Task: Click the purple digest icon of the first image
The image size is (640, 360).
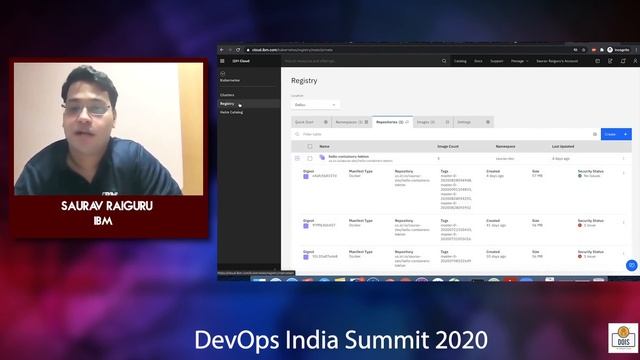Action: [x=306, y=176]
